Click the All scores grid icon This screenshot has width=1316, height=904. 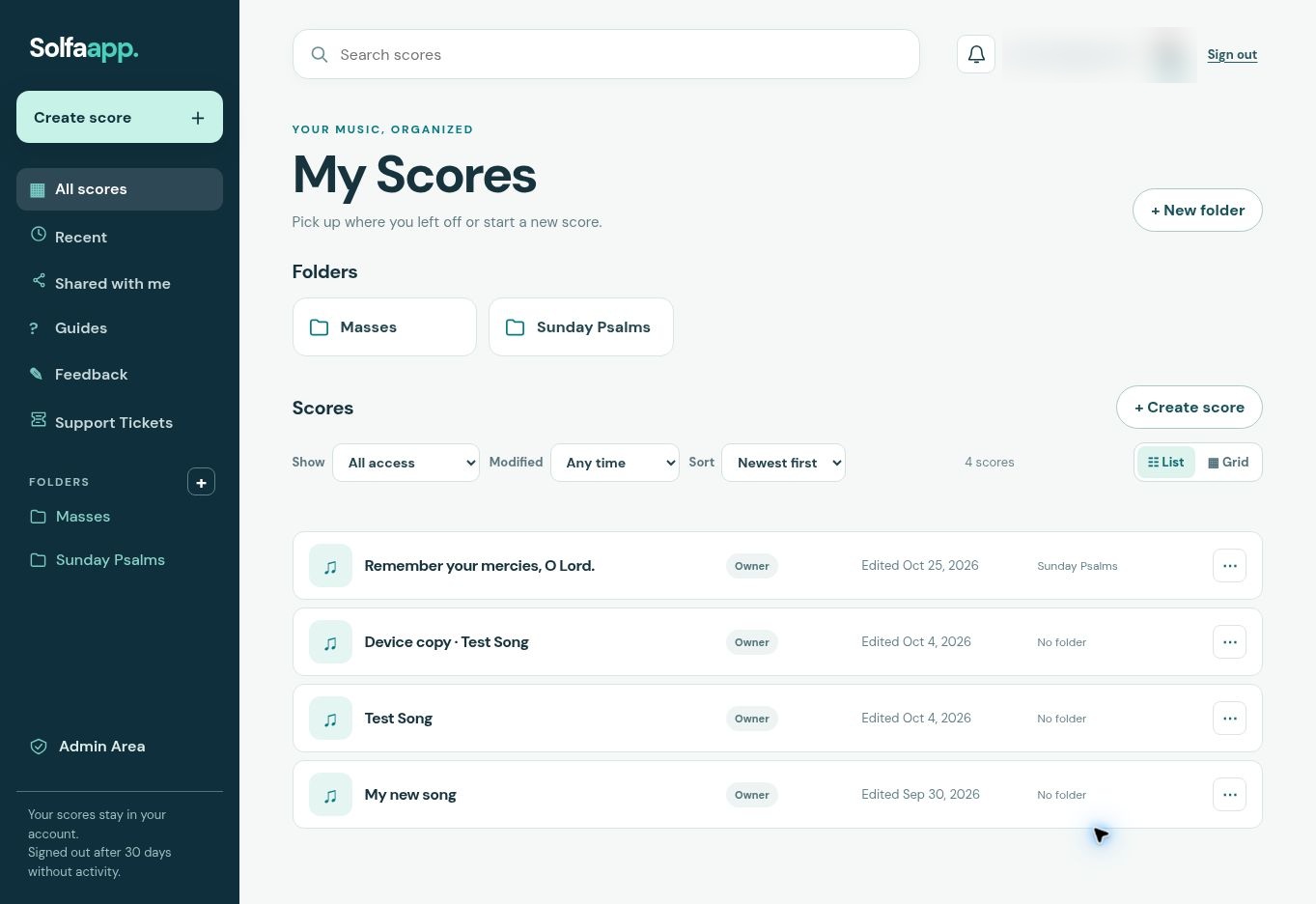pos(38,189)
